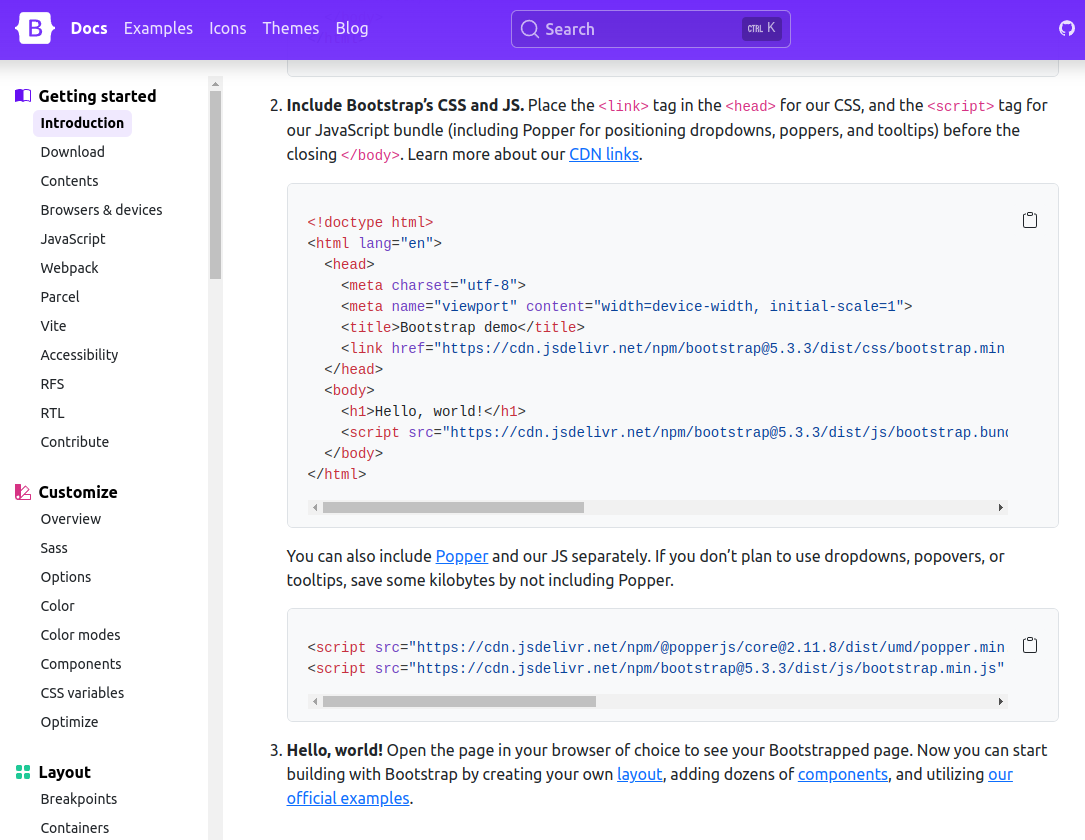Image resolution: width=1085 pixels, height=840 pixels.
Task: Click the Layout section heading
Action: (x=64, y=773)
